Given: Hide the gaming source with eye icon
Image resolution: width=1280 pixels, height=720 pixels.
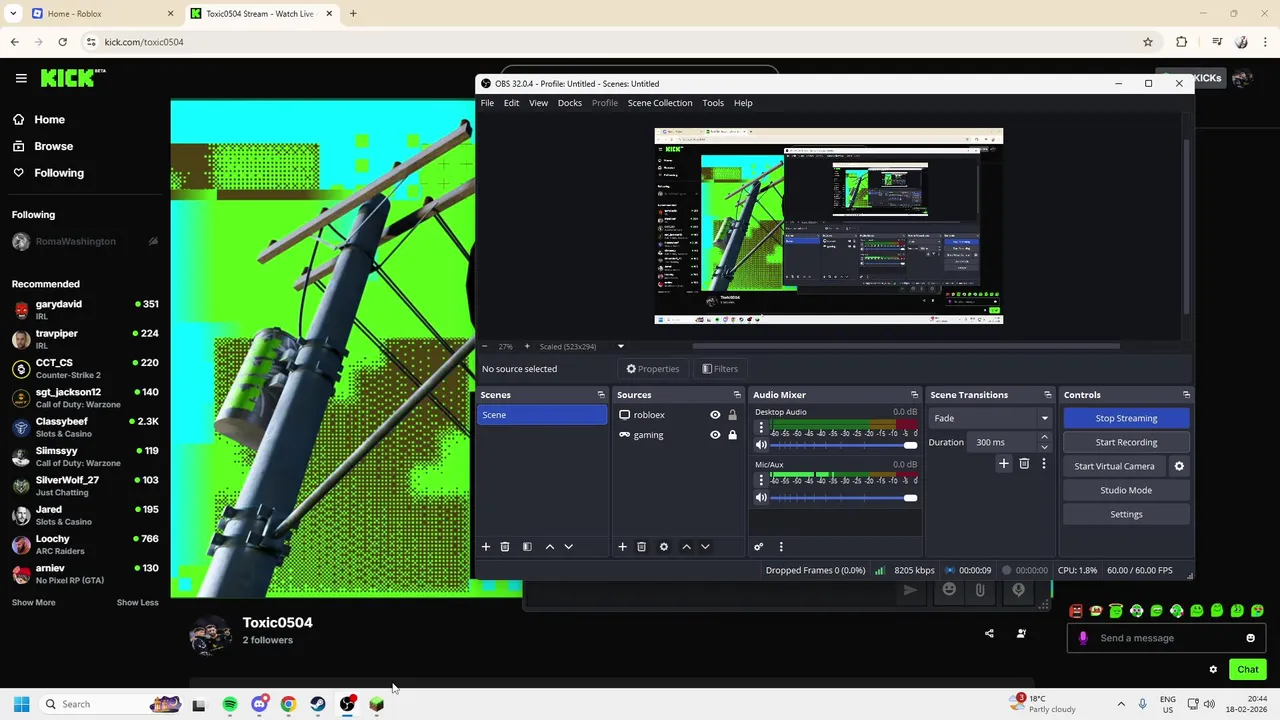Looking at the screenshot, I should [715, 435].
